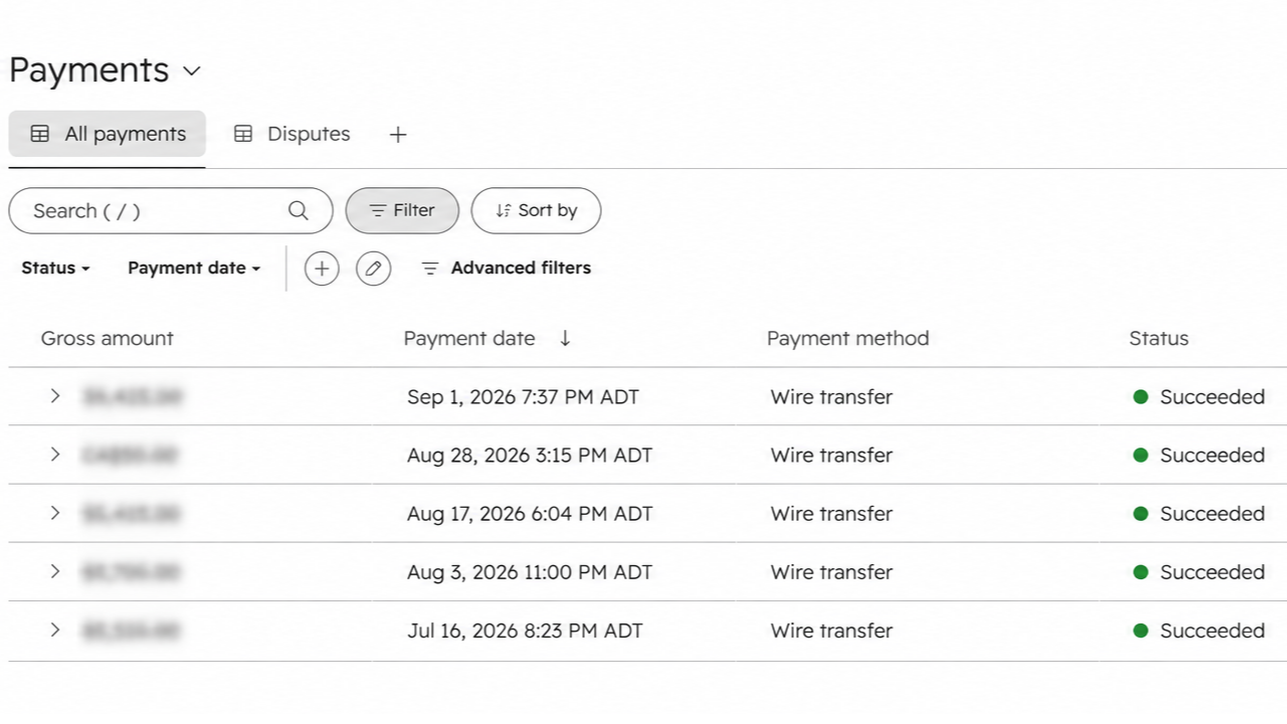Viewport: 1287px width, 724px height.
Task: Open the Payments title dropdown chevron
Action: point(192,71)
